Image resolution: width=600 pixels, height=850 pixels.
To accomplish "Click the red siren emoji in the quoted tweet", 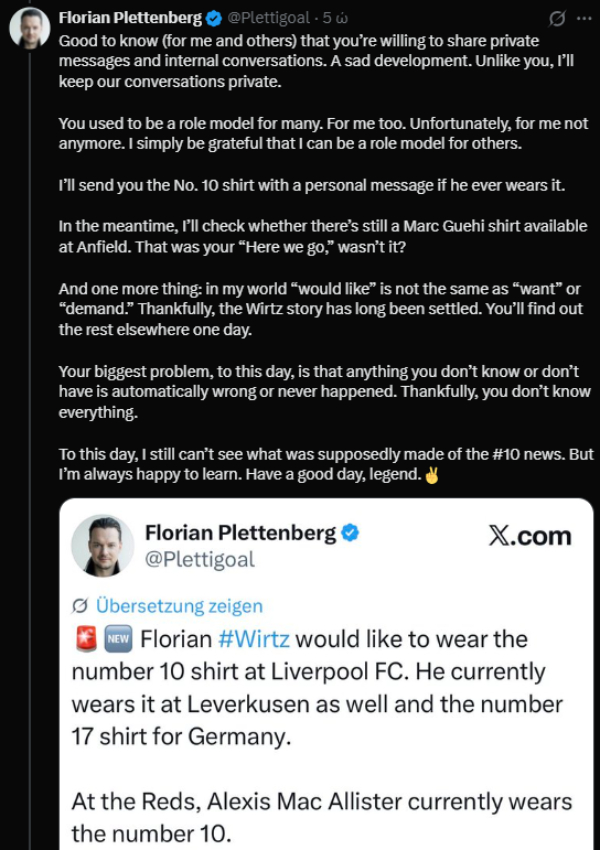I will tap(85, 639).
